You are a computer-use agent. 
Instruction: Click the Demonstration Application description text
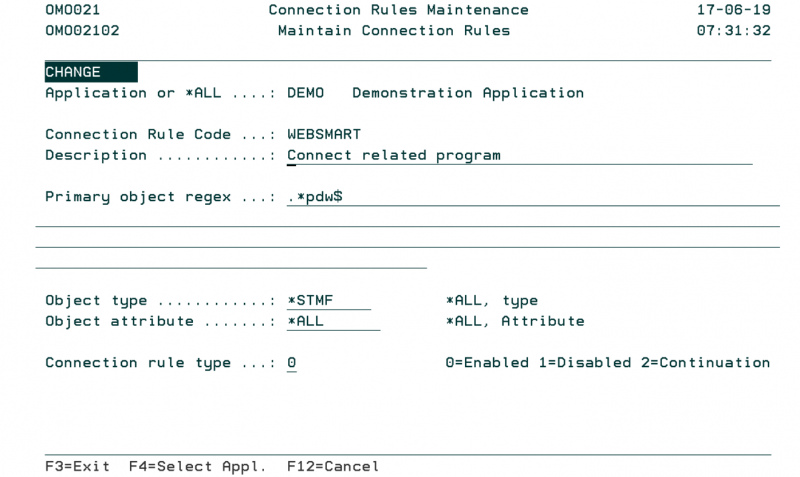point(468,93)
